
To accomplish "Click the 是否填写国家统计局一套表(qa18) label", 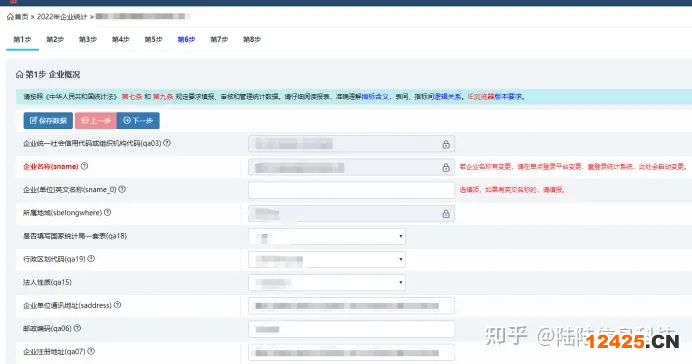I will [75, 236].
